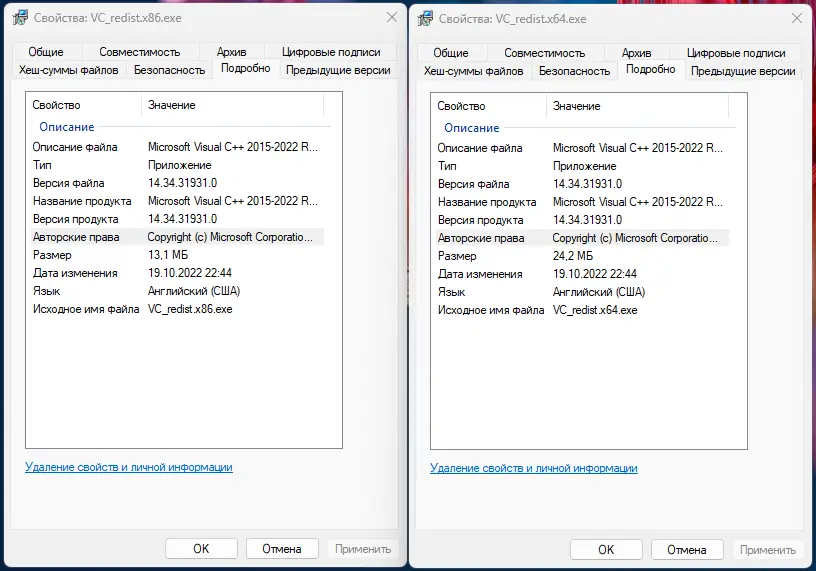Click installer icon in VC_redist.x86.exe title bar
Viewport: 816px width, 571px height.
point(20,18)
